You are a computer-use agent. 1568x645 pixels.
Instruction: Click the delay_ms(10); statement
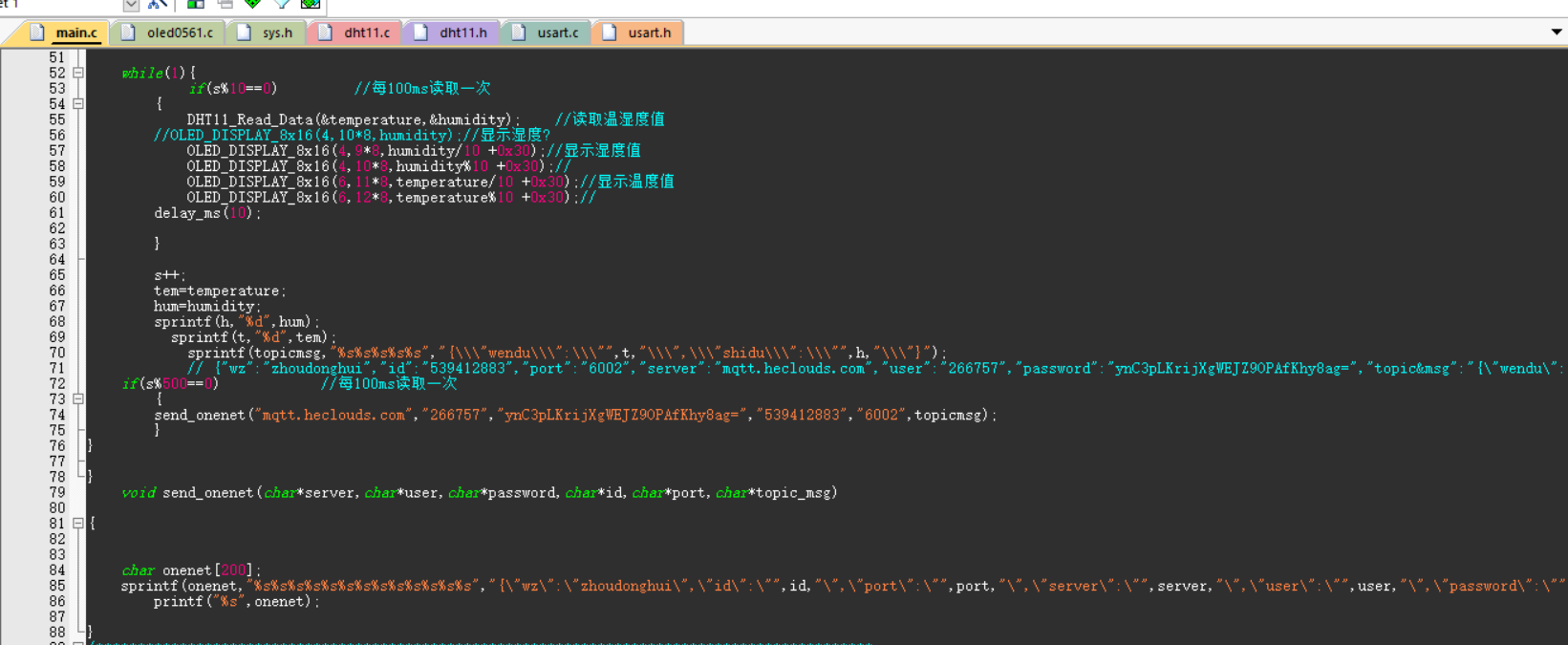pyautogui.click(x=207, y=213)
